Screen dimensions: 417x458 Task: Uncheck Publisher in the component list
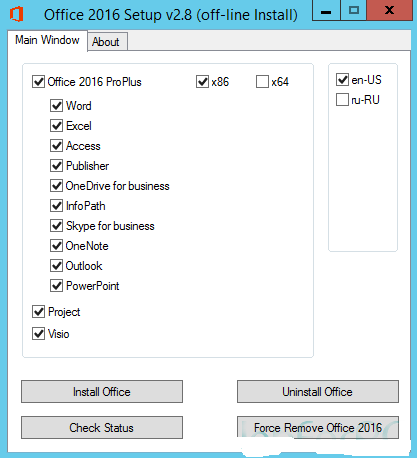click(x=57, y=166)
